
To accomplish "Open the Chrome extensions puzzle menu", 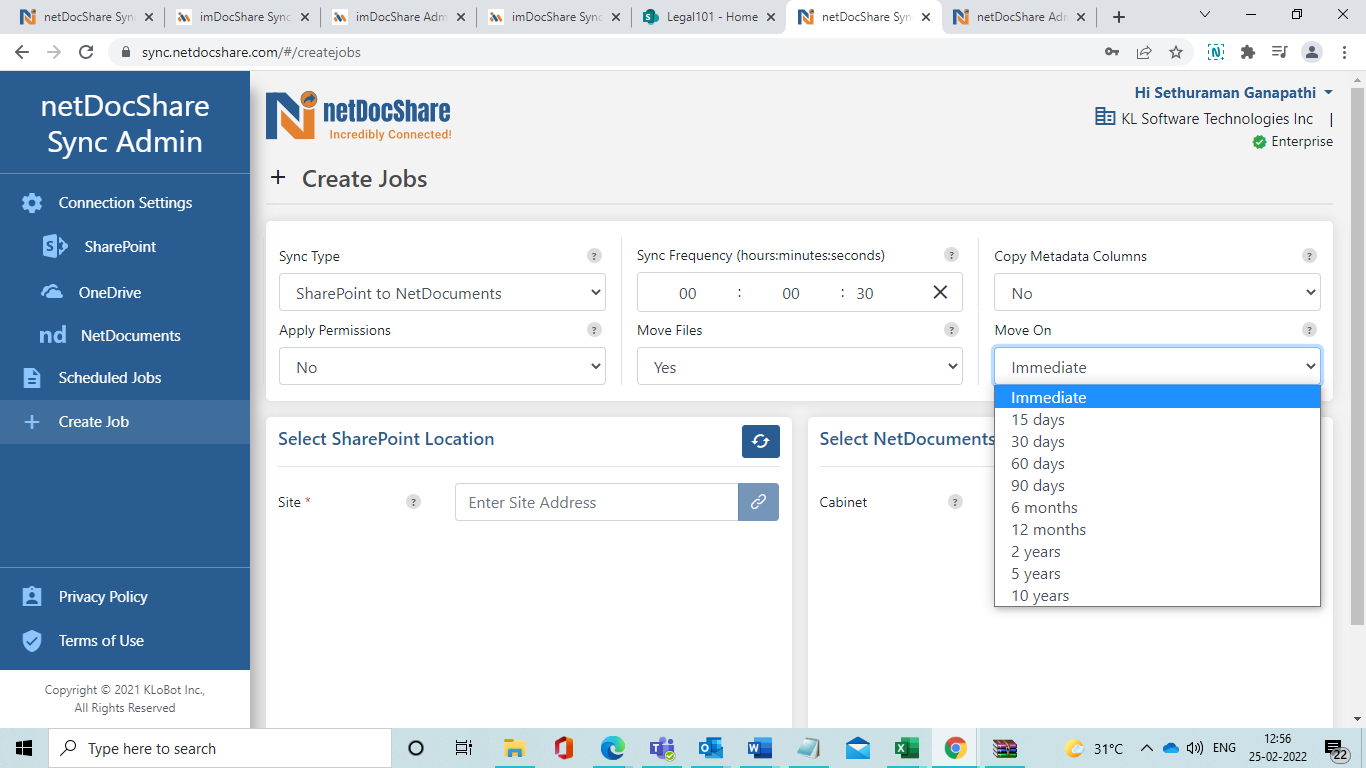I will pos(1247,52).
